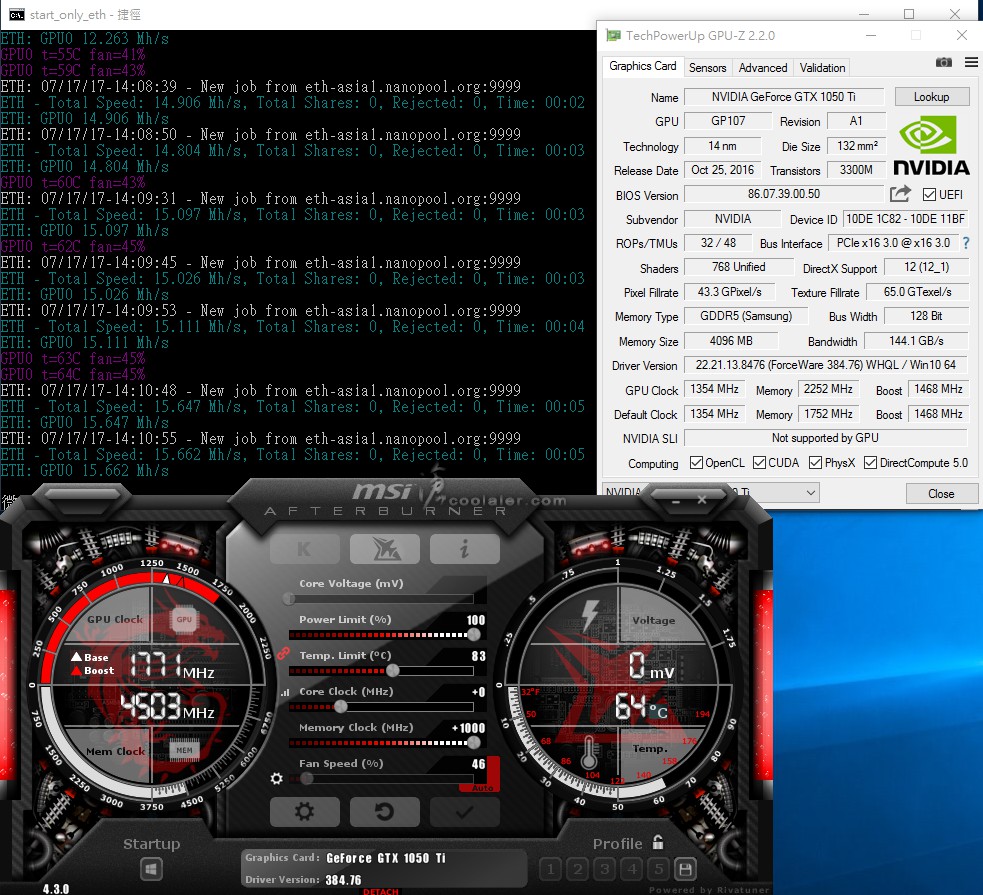Click the BIOS share/export arrow icon
The image size is (983, 895).
(x=900, y=194)
